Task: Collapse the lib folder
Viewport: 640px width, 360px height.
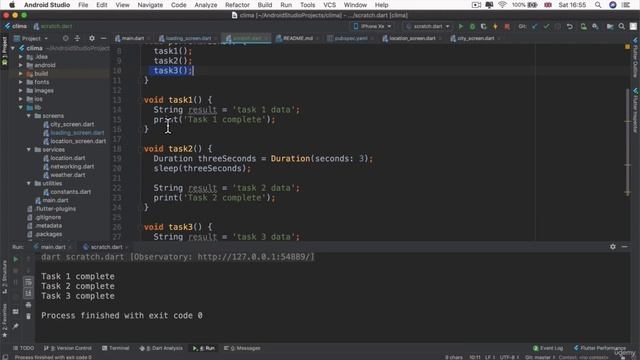Action: [21, 108]
